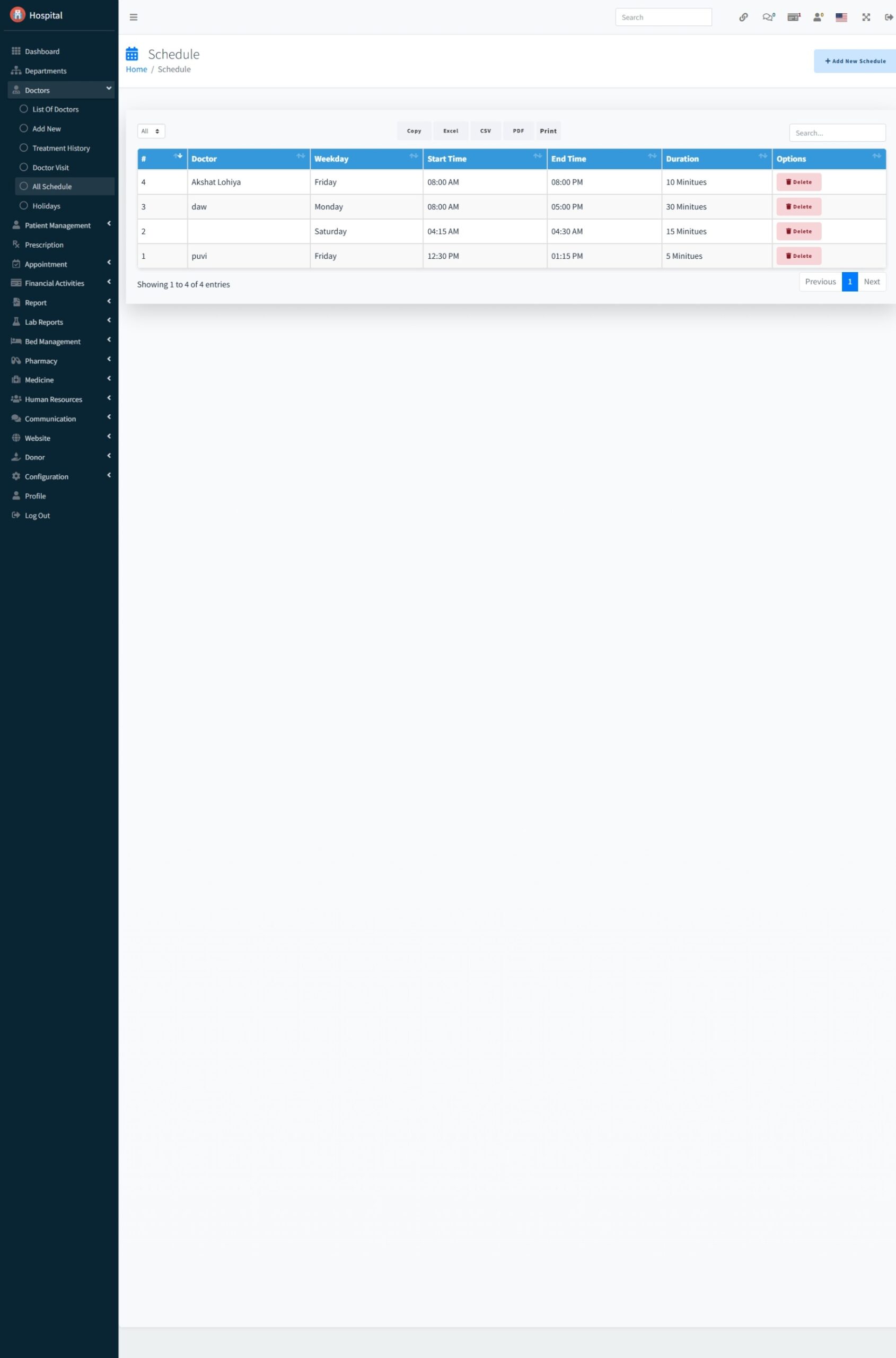896x1358 pixels.
Task: Expand the Human Resources submenu
Action: click(109, 397)
